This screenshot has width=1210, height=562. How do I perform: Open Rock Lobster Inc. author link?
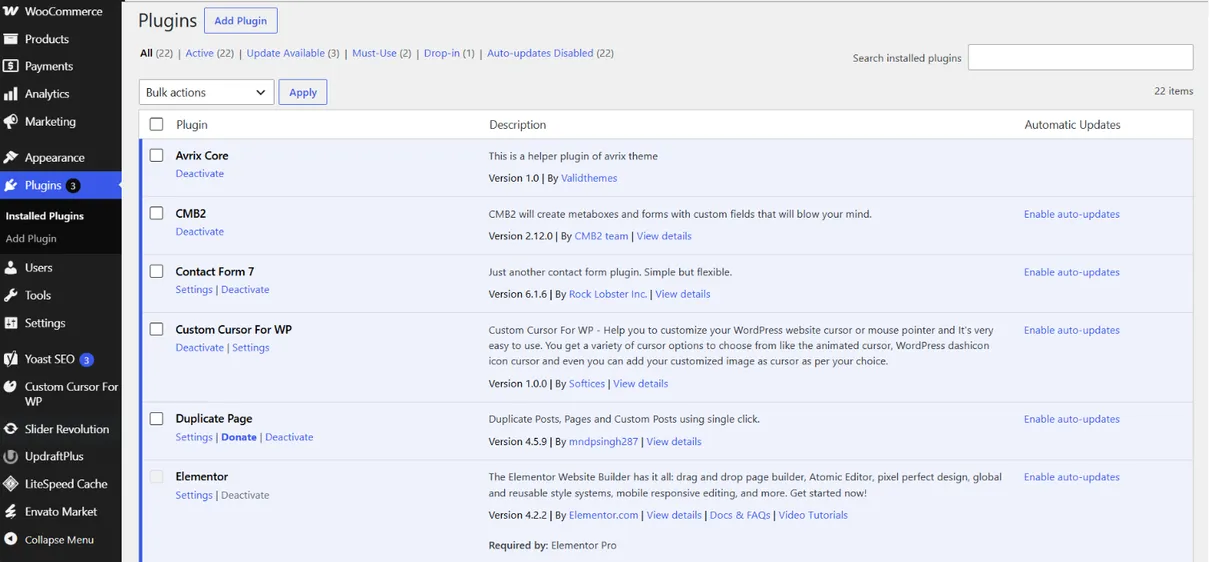tap(608, 294)
